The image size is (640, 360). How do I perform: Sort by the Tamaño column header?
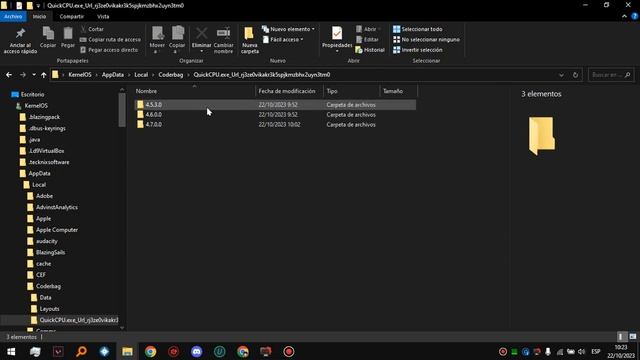tap(398, 91)
